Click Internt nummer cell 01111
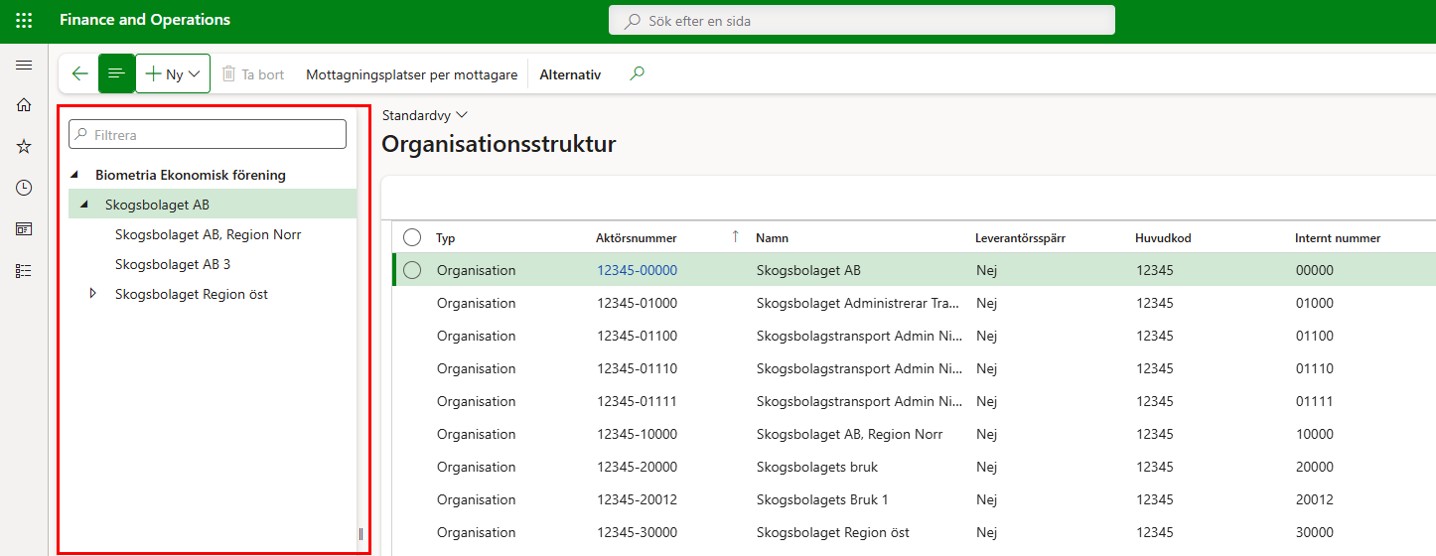 click(x=1315, y=401)
